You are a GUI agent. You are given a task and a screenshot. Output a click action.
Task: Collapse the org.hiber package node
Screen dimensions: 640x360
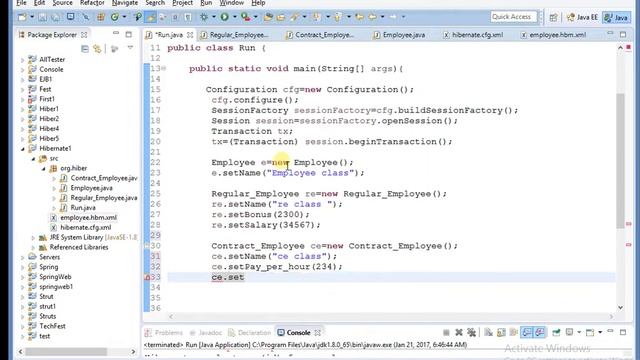tap(44, 168)
